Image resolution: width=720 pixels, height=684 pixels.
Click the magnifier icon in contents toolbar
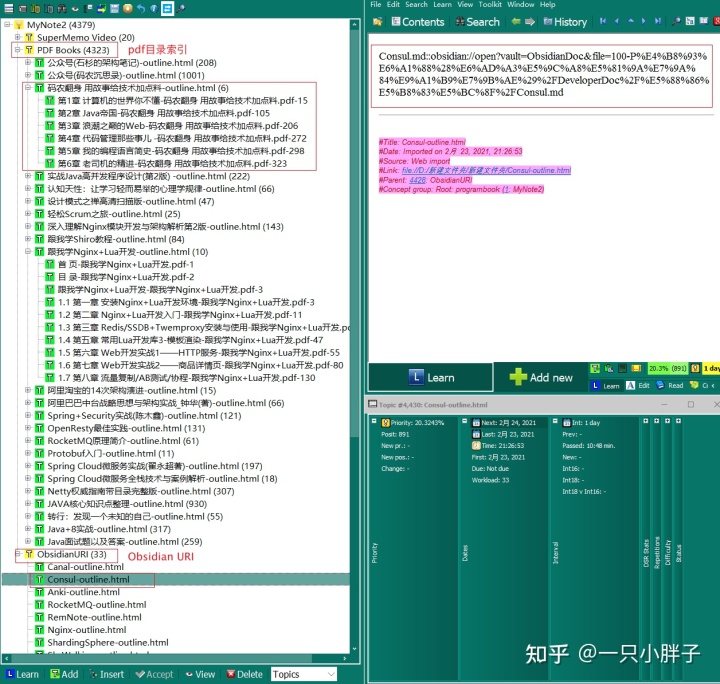[x=181, y=8]
